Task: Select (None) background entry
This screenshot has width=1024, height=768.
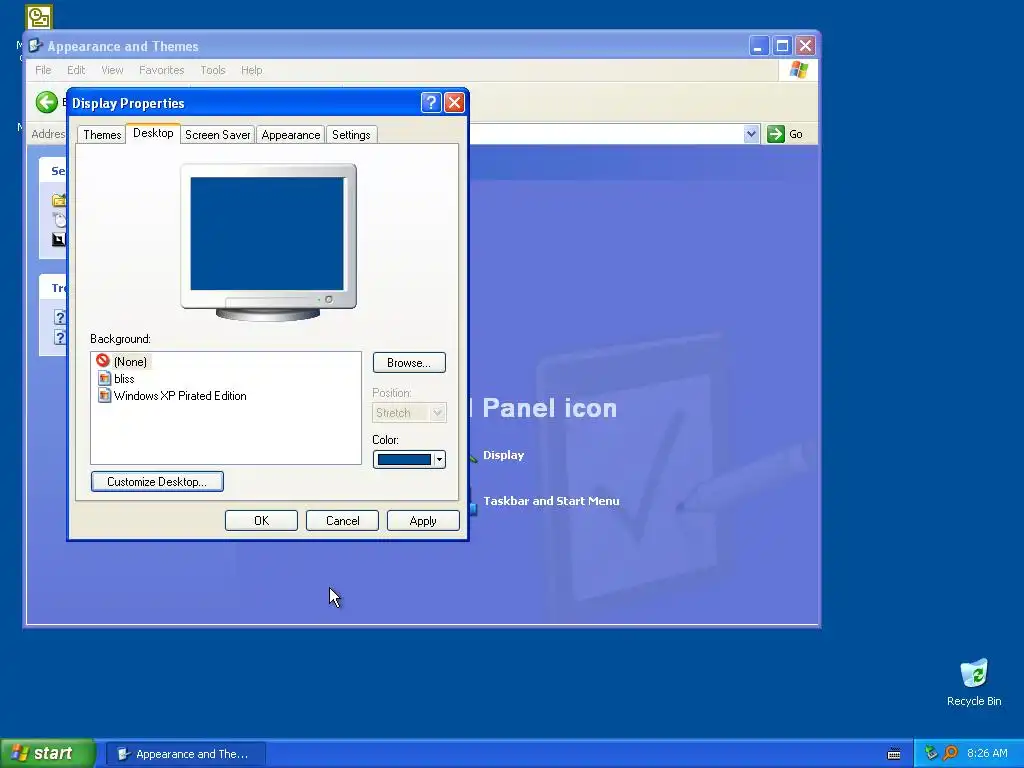Action: (x=130, y=362)
